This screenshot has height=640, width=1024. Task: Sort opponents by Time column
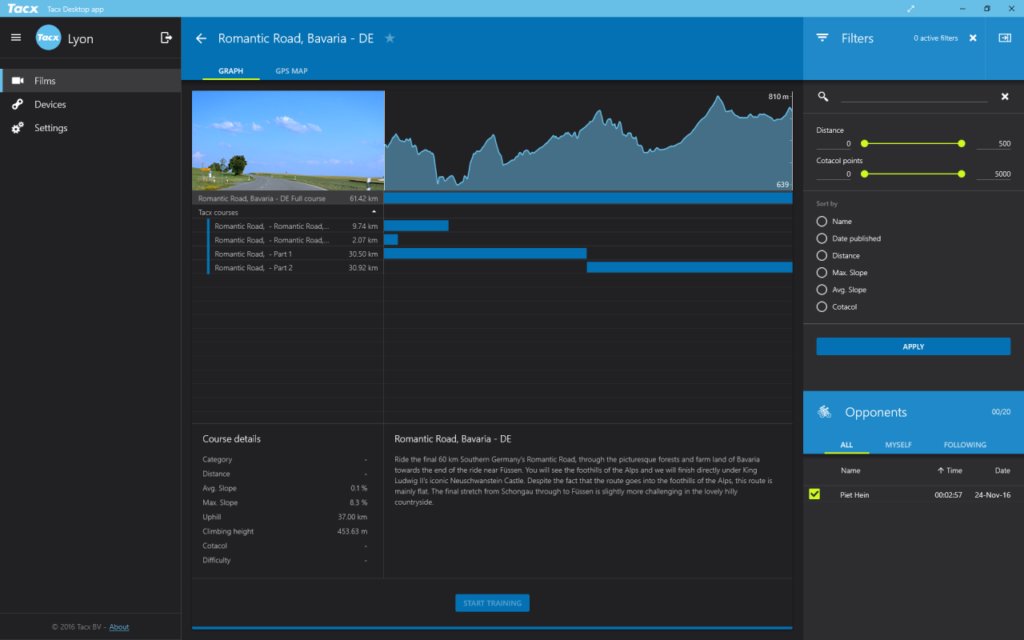950,470
